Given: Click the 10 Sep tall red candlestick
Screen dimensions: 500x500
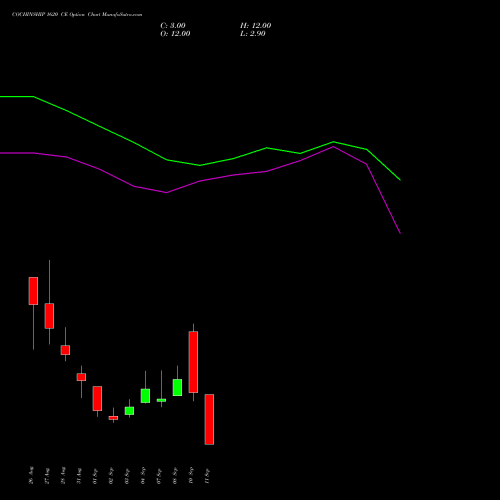Looking at the screenshot, I should pos(193,362).
